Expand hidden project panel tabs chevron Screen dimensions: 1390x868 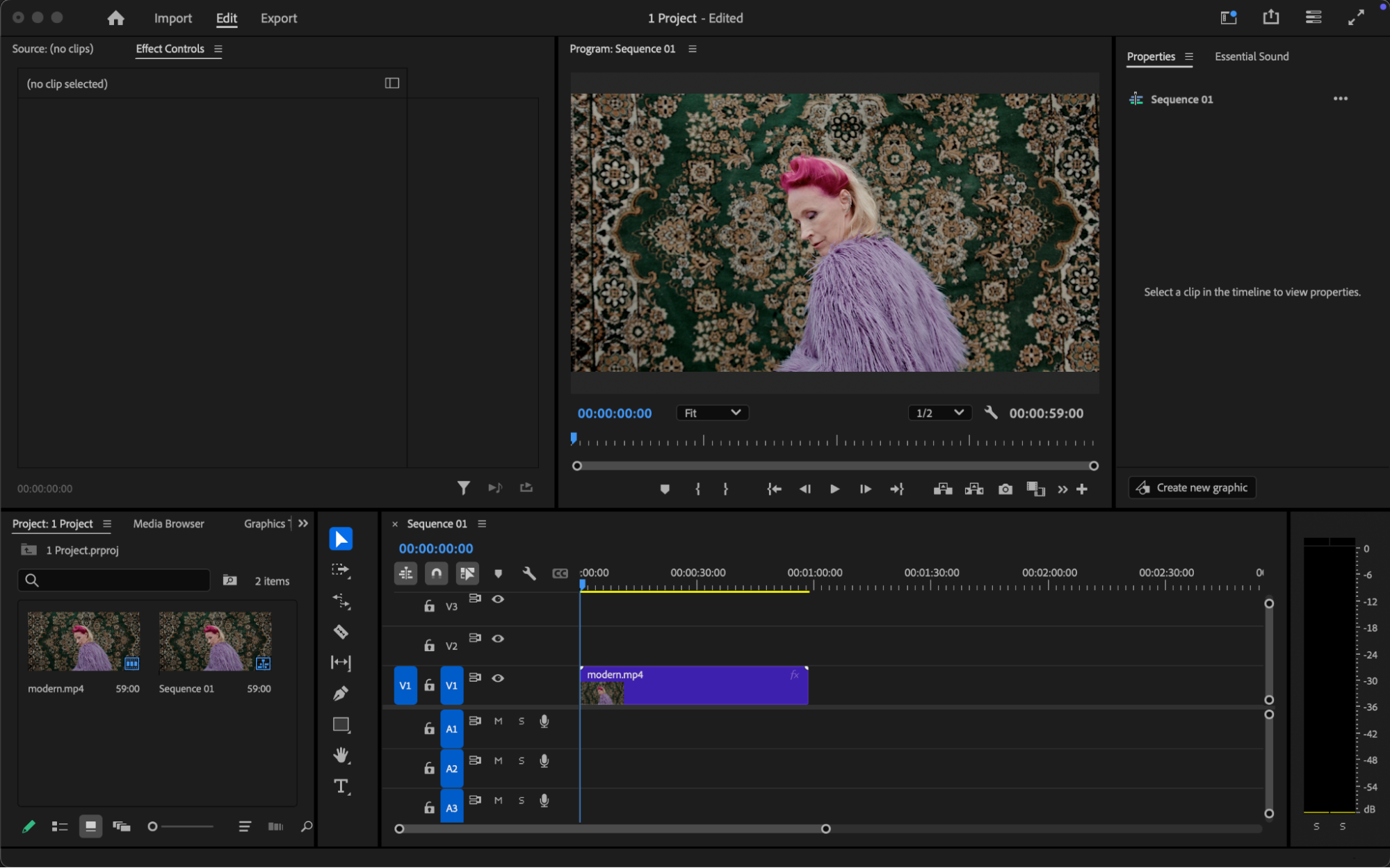pos(303,523)
